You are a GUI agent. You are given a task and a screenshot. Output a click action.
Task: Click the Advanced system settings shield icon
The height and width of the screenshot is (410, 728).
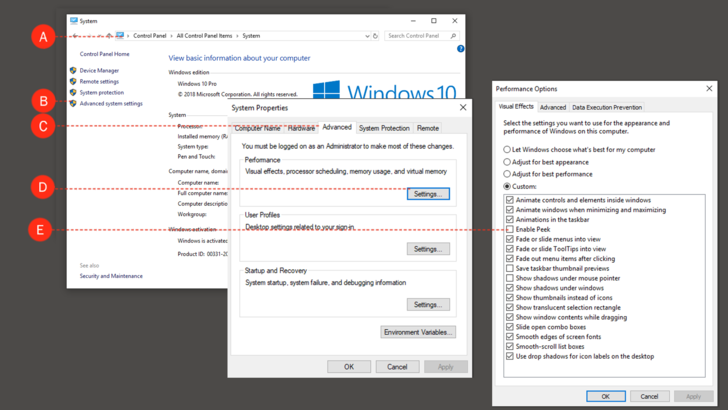pos(73,104)
